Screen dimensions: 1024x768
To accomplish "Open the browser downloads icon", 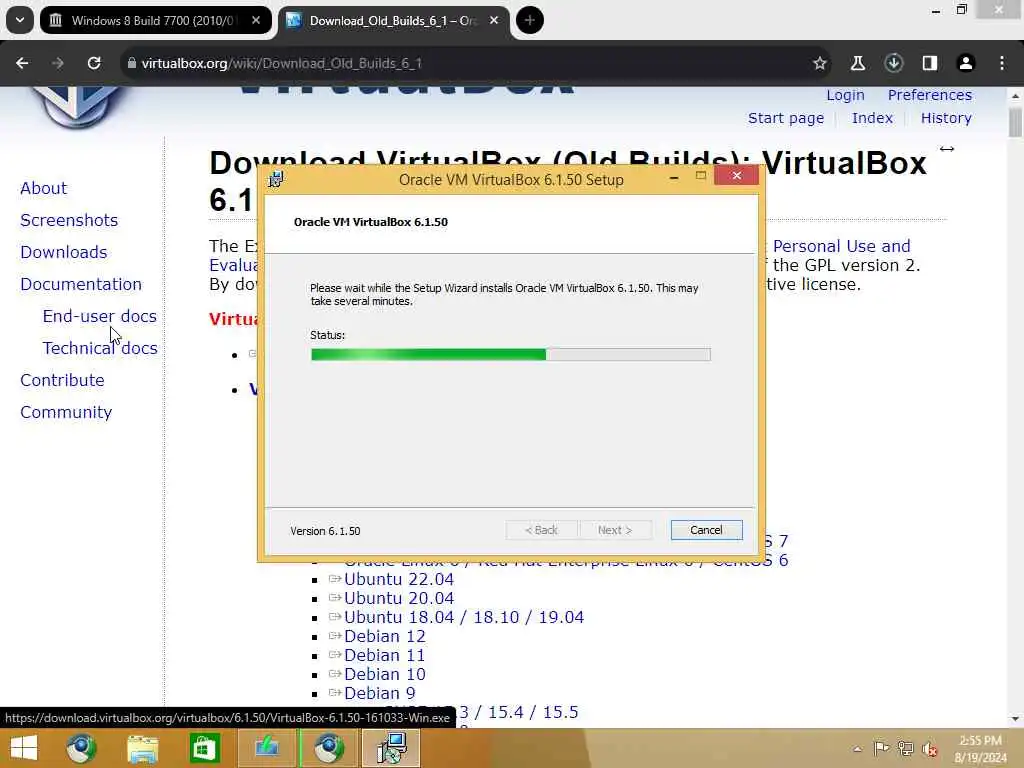I will 893,63.
